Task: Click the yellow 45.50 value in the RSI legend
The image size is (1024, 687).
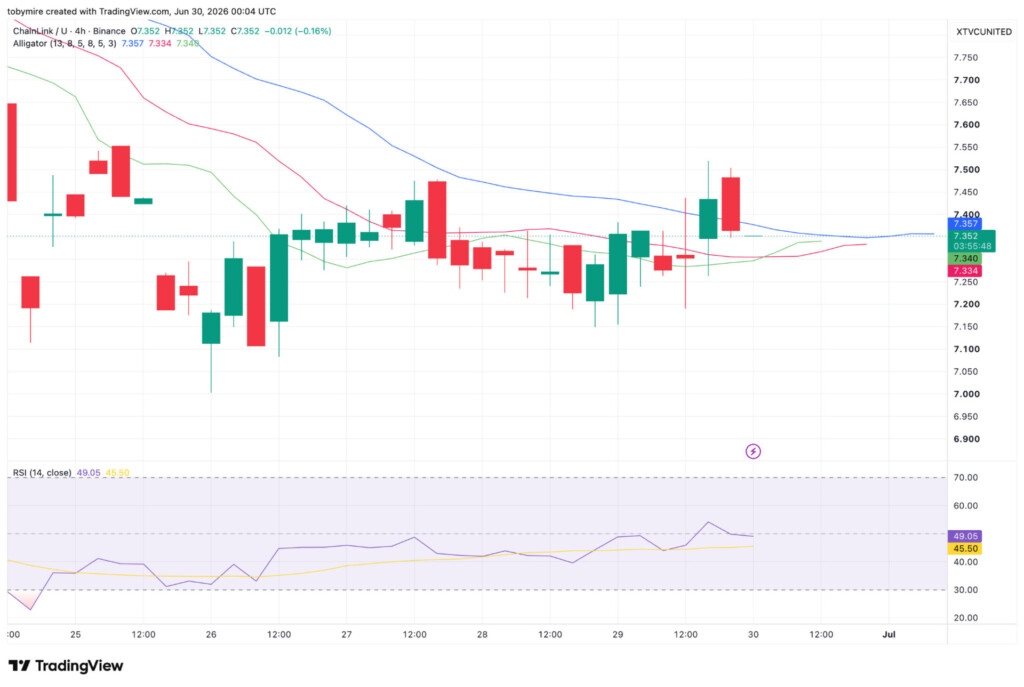Action: [x=117, y=472]
